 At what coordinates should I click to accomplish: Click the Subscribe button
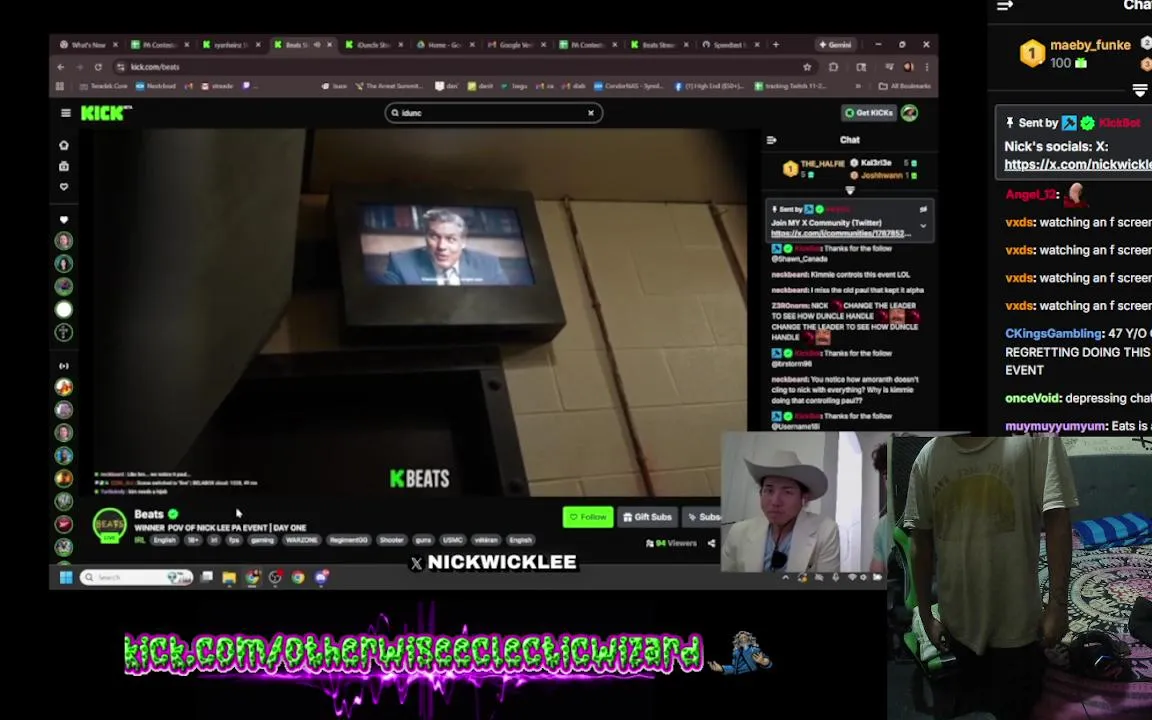click(x=702, y=517)
